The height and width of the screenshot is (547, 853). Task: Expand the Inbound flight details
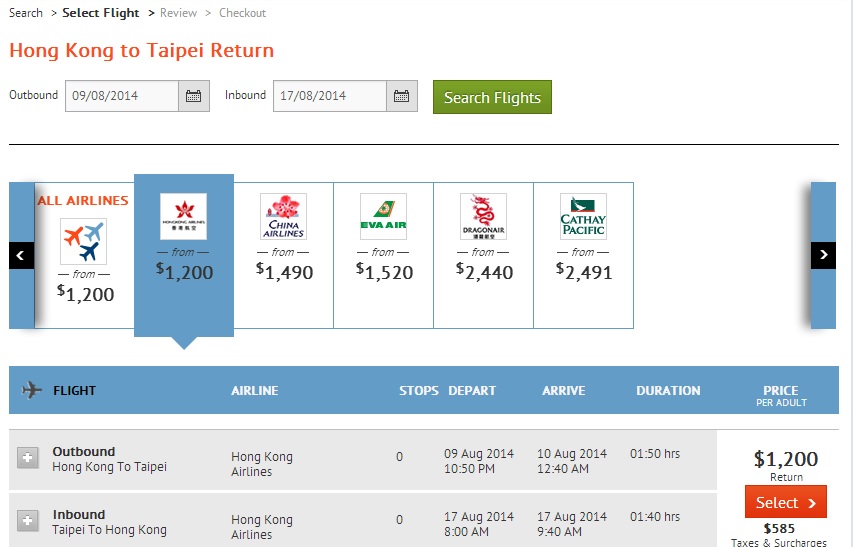tap(28, 521)
